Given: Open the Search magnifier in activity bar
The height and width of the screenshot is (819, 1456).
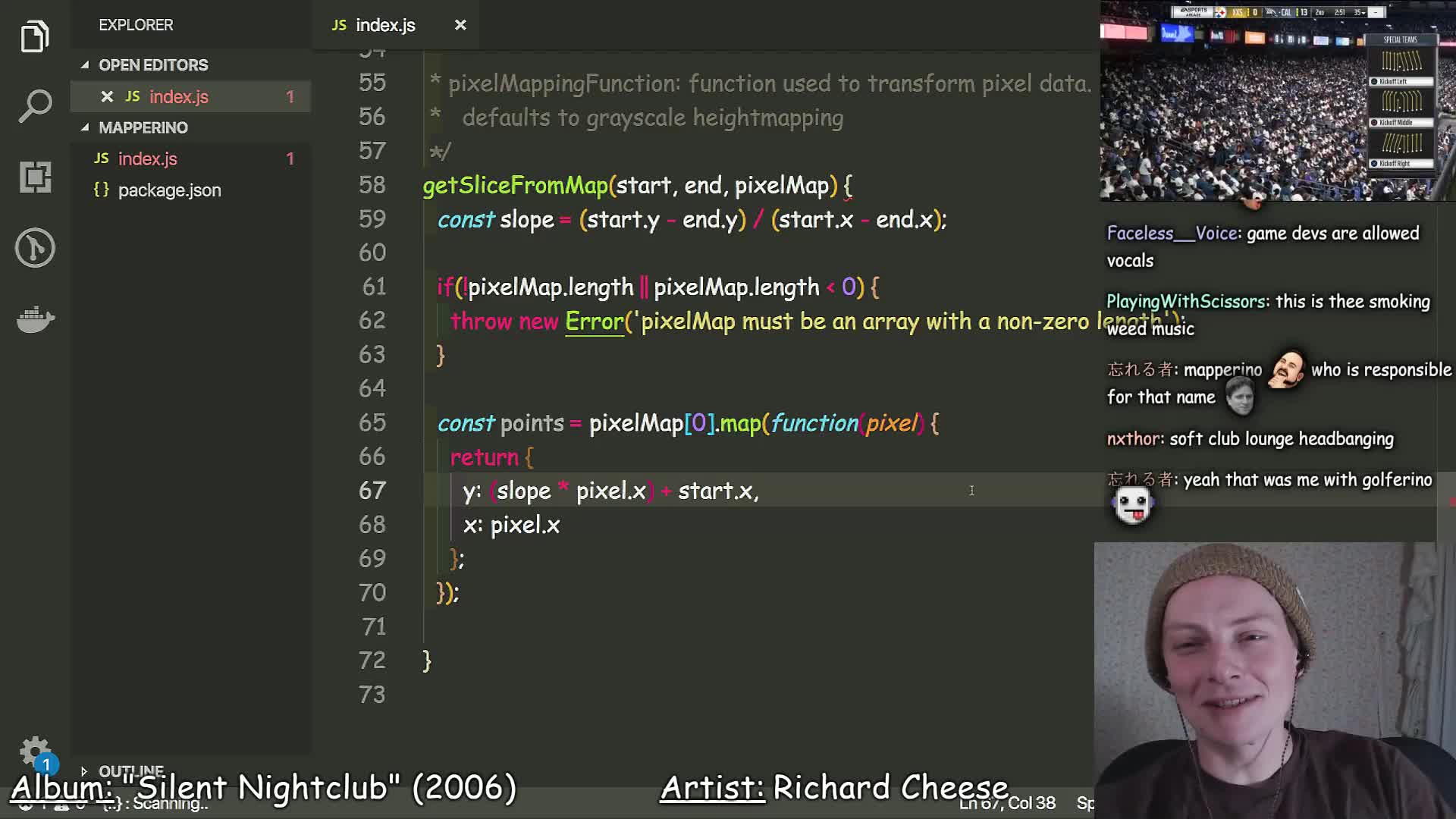Looking at the screenshot, I should 35,106.
